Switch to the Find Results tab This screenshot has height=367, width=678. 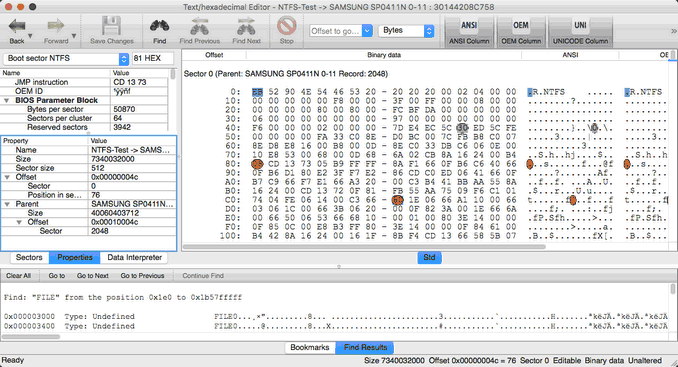tap(365, 348)
